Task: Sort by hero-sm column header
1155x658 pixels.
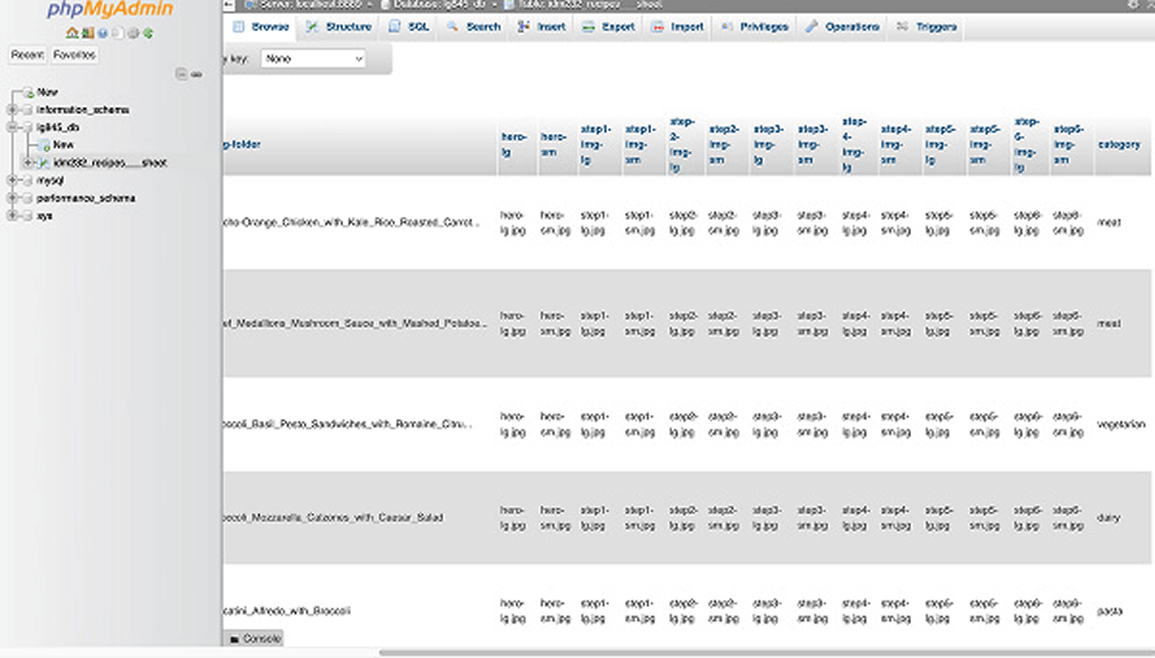Action: click(554, 144)
